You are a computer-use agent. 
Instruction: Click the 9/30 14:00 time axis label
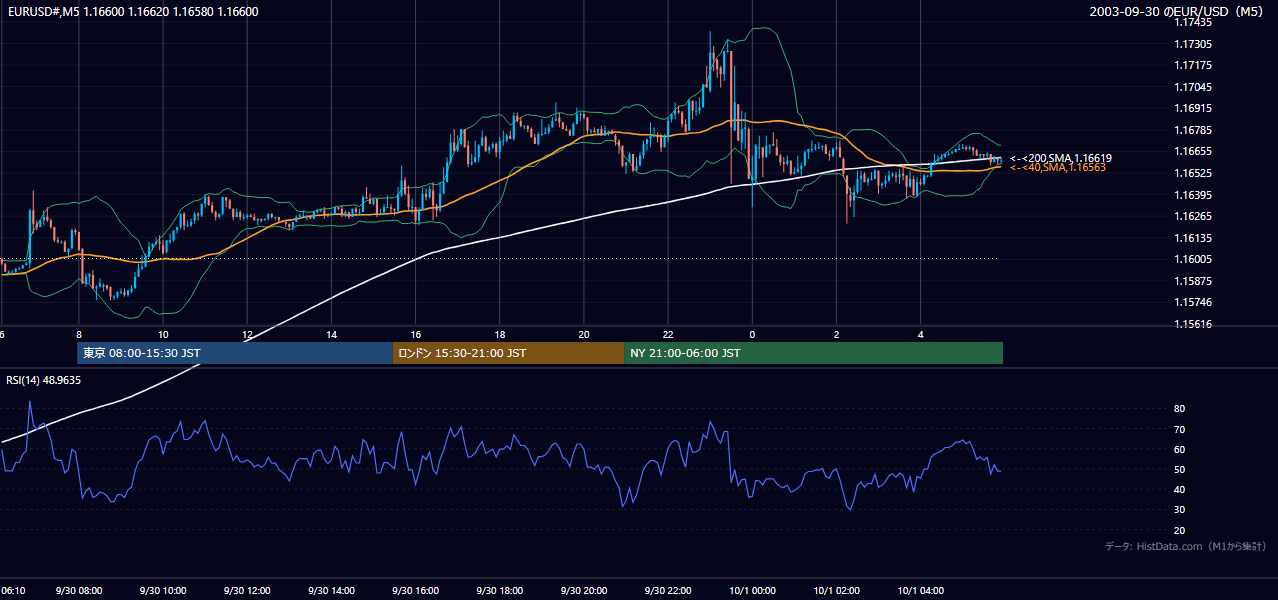pos(331,591)
